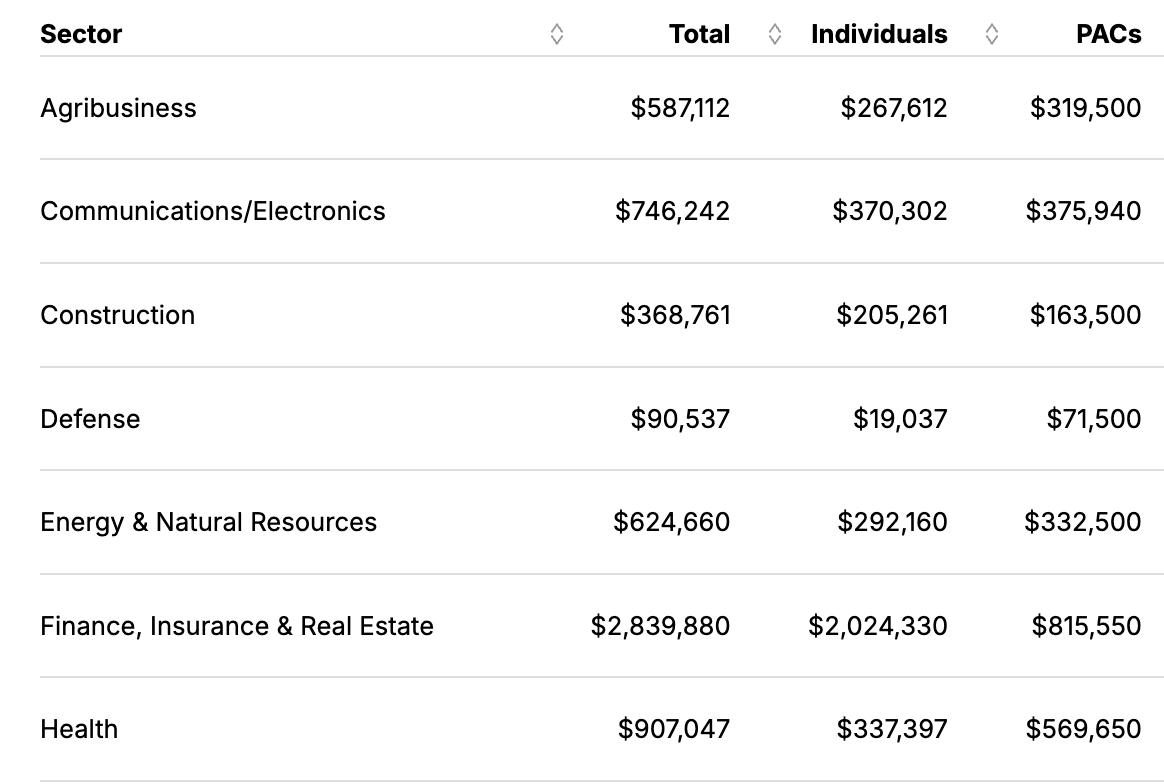This screenshot has width=1164, height=784.
Task: Select the $375,940 PACs amount
Action: pos(1083,211)
